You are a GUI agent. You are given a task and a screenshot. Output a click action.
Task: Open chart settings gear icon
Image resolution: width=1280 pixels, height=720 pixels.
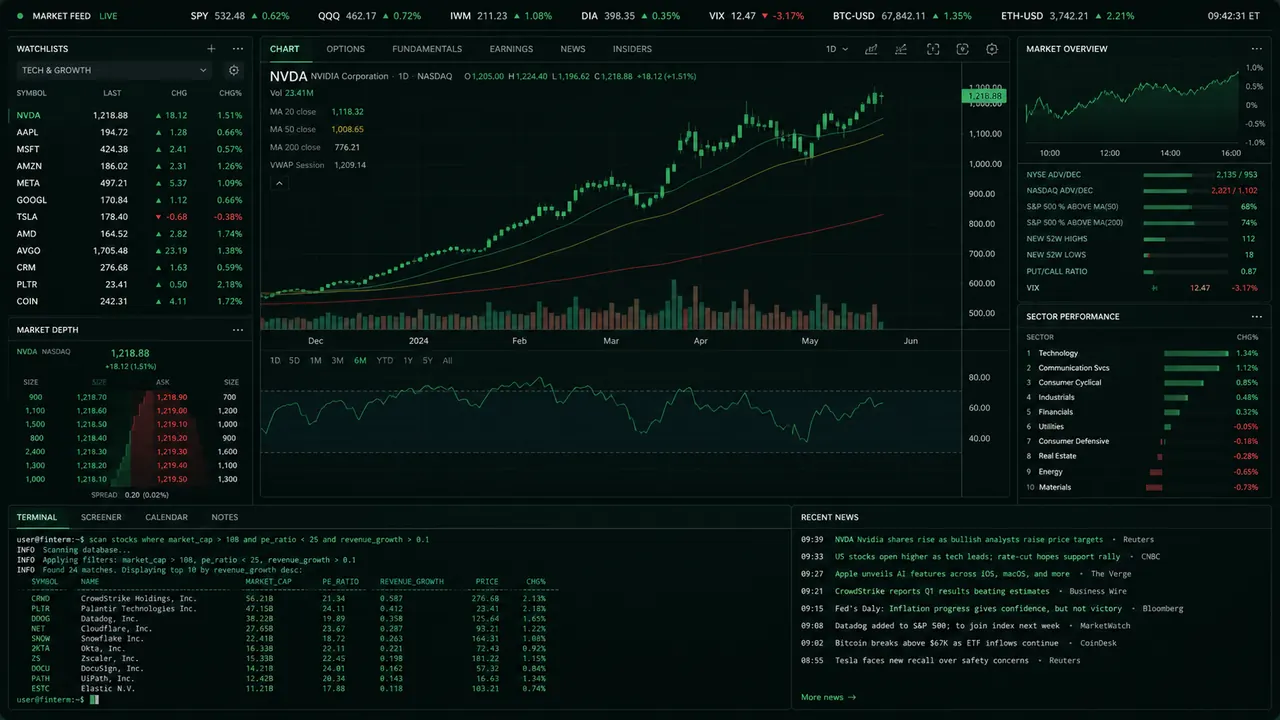pyautogui.click(x=992, y=49)
